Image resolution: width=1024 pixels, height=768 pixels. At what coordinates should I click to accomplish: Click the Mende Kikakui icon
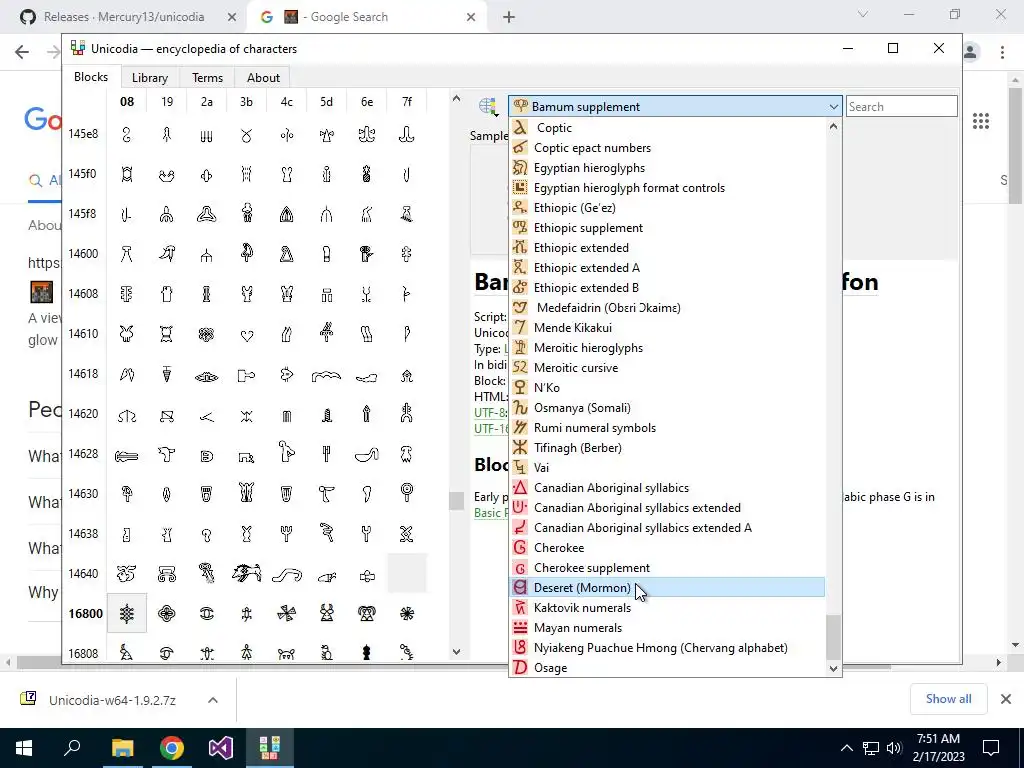pos(520,328)
